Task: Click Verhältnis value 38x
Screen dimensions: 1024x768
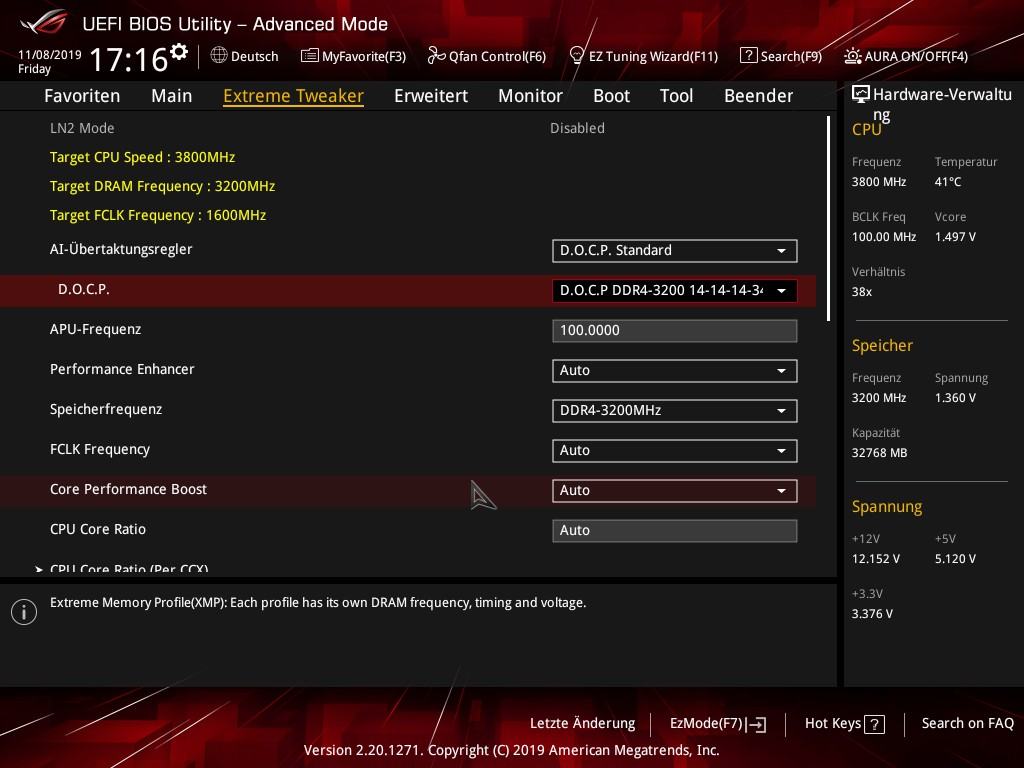Action: click(x=861, y=291)
